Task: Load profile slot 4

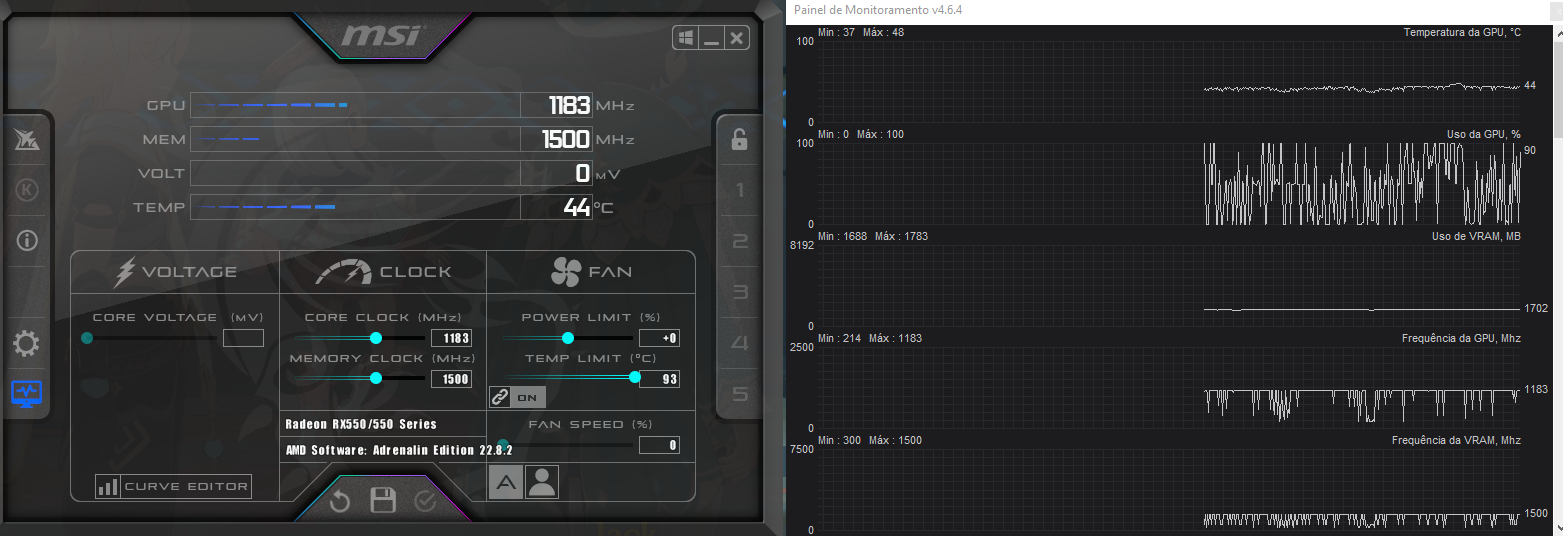Action: click(x=740, y=343)
